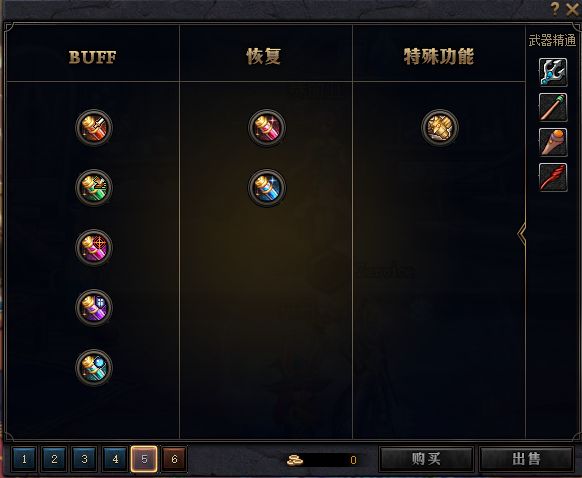Choose the orange-orb staff weapon mastery icon
This screenshot has height=478, width=582.
tap(553, 142)
